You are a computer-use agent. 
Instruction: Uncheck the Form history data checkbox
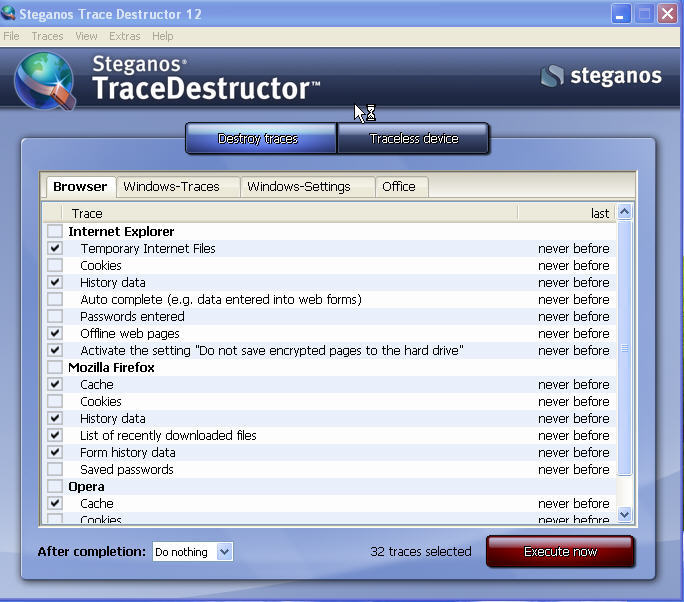(55, 452)
